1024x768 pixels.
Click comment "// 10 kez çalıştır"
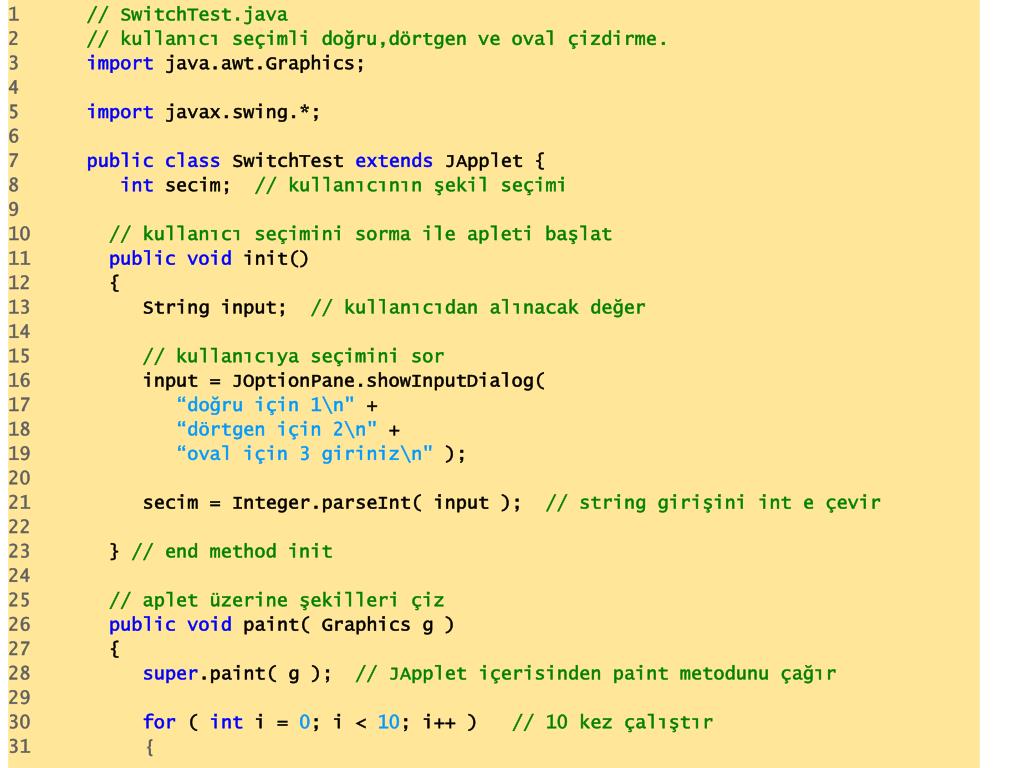point(613,722)
